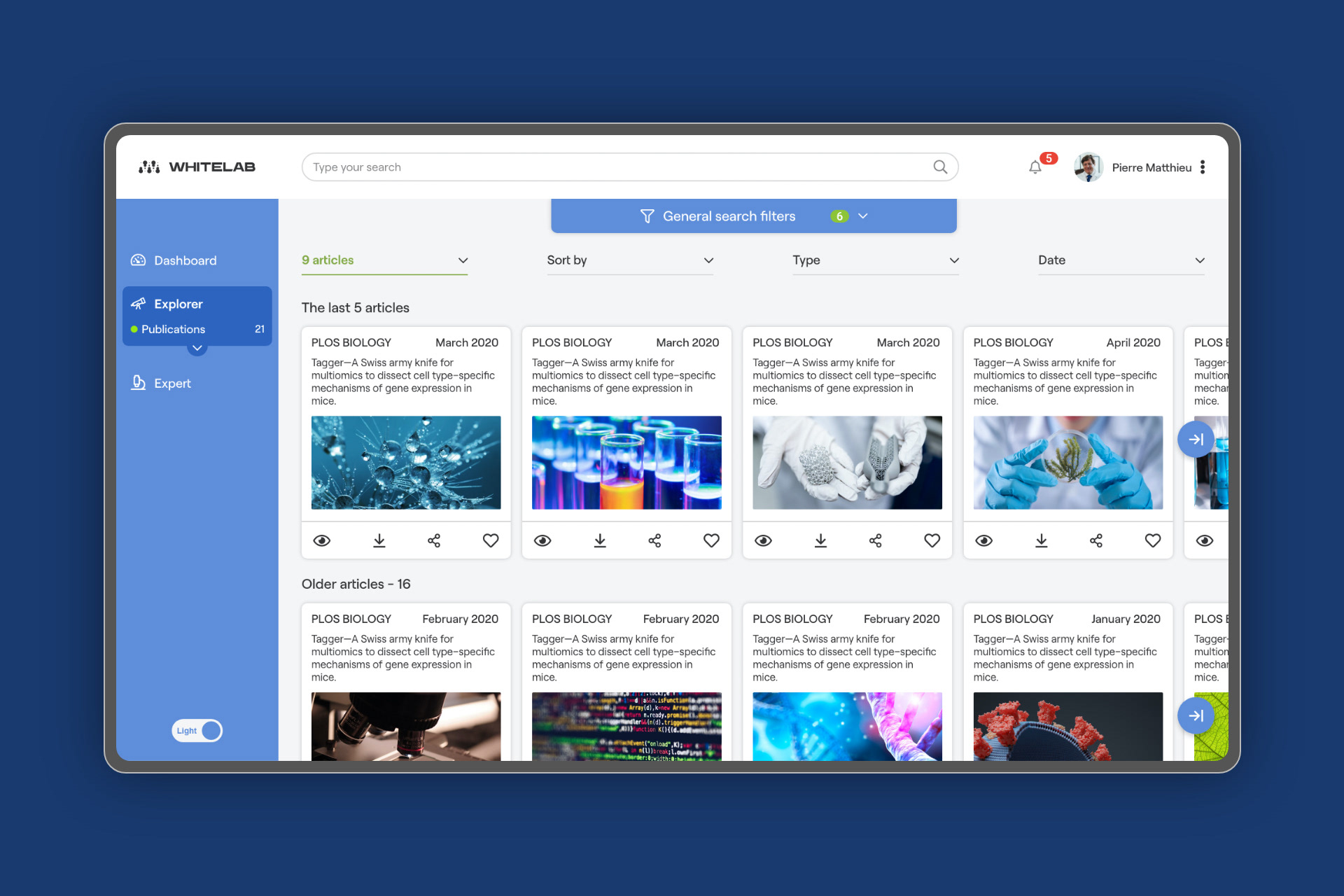Favorite the white gloves article
Viewport: 1344px width, 896px height.
932,540
